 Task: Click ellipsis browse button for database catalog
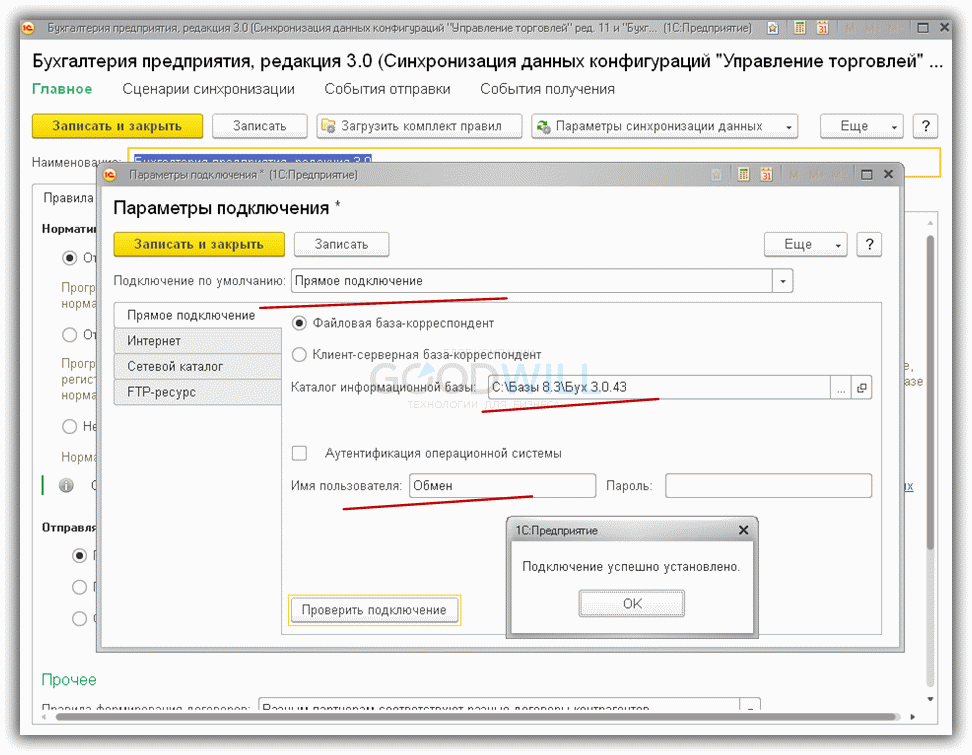tap(840, 388)
